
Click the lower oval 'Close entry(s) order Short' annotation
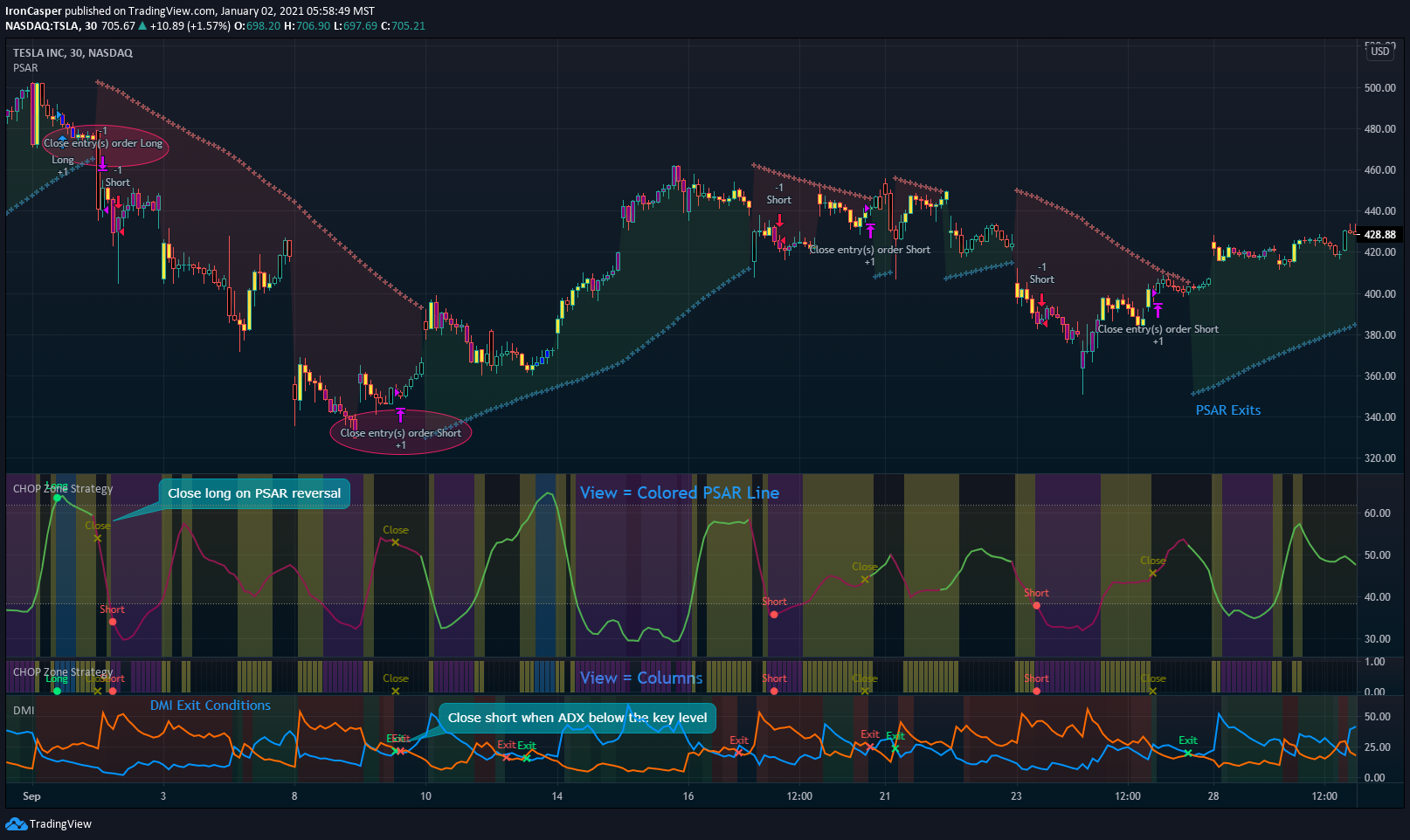pos(401,432)
